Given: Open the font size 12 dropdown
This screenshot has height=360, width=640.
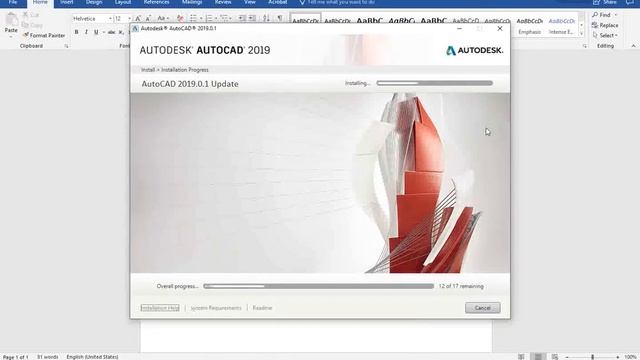Looking at the screenshot, I should tap(129, 19).
